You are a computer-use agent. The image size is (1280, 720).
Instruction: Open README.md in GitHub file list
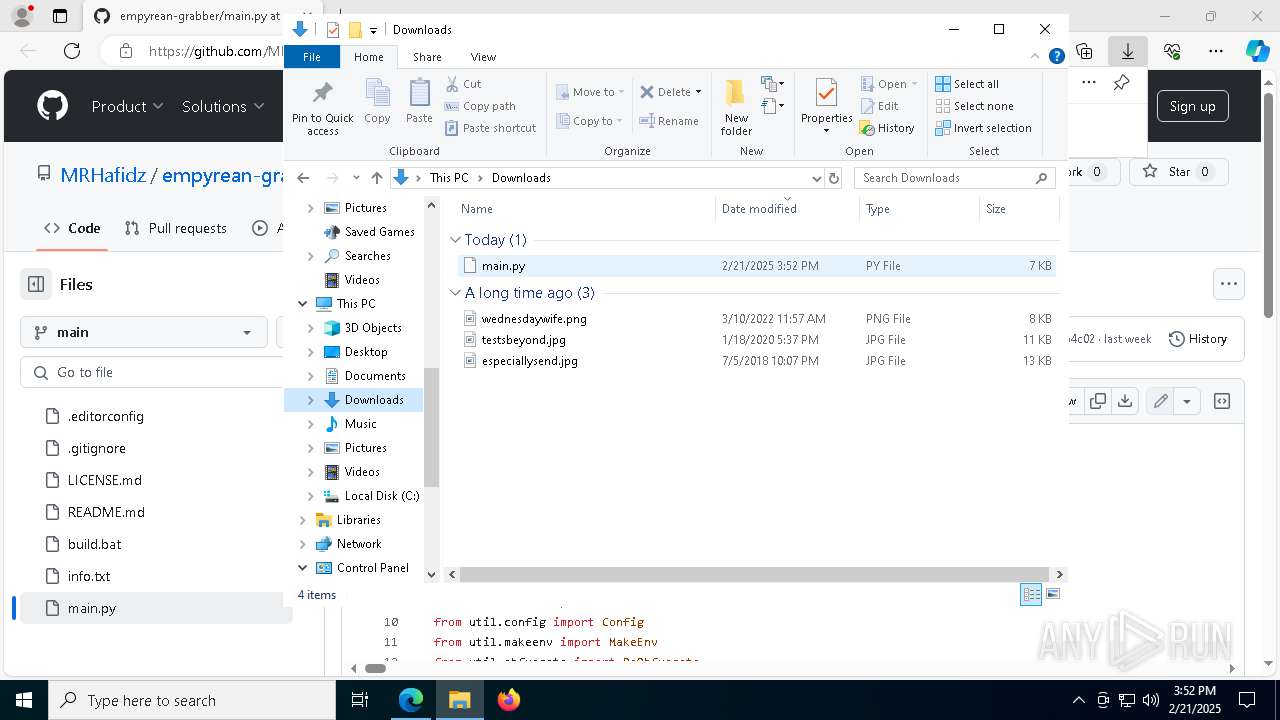tap(106, 512)
